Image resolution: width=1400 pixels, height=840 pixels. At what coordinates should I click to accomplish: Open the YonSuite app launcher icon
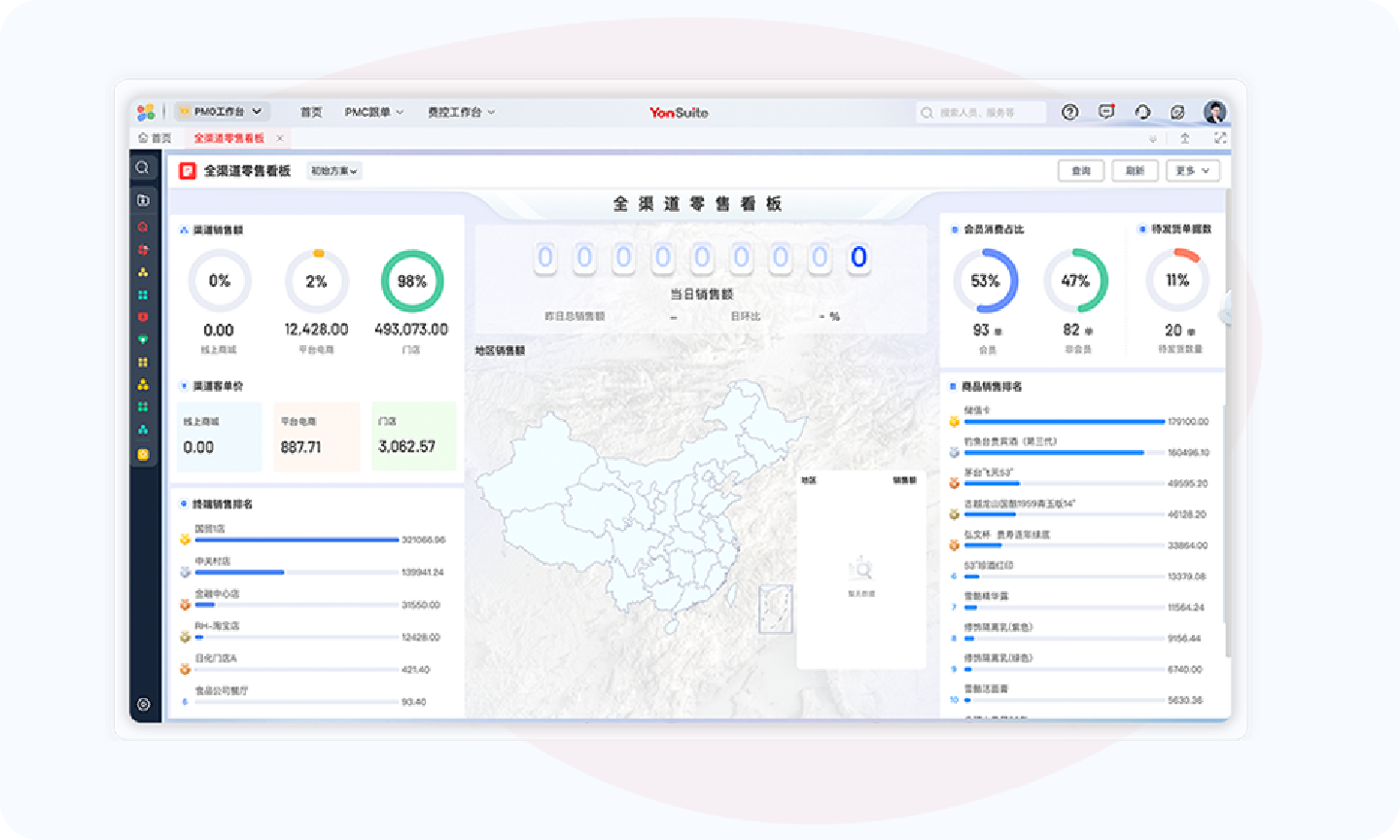pos(146,113)
